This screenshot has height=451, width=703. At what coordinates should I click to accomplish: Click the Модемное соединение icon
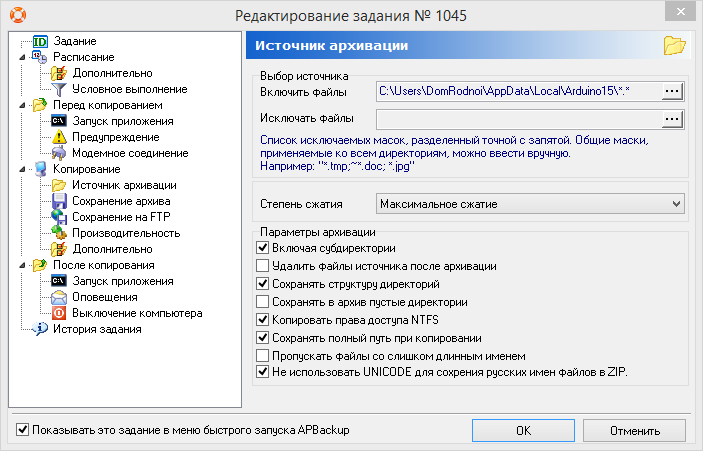58,153
